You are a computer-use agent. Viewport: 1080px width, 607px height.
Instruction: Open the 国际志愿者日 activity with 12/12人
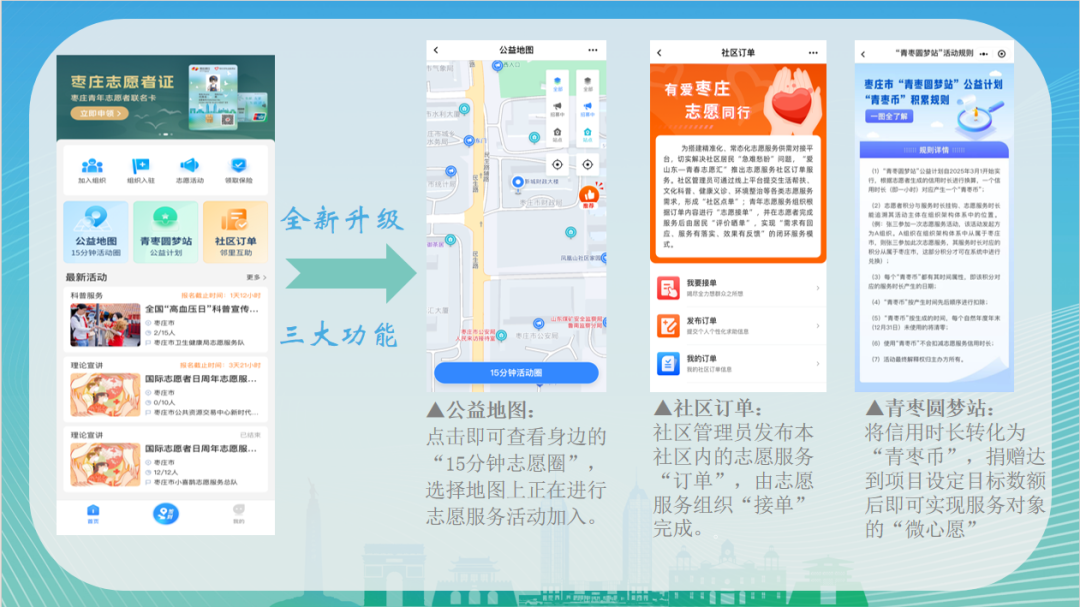[165, 460]
